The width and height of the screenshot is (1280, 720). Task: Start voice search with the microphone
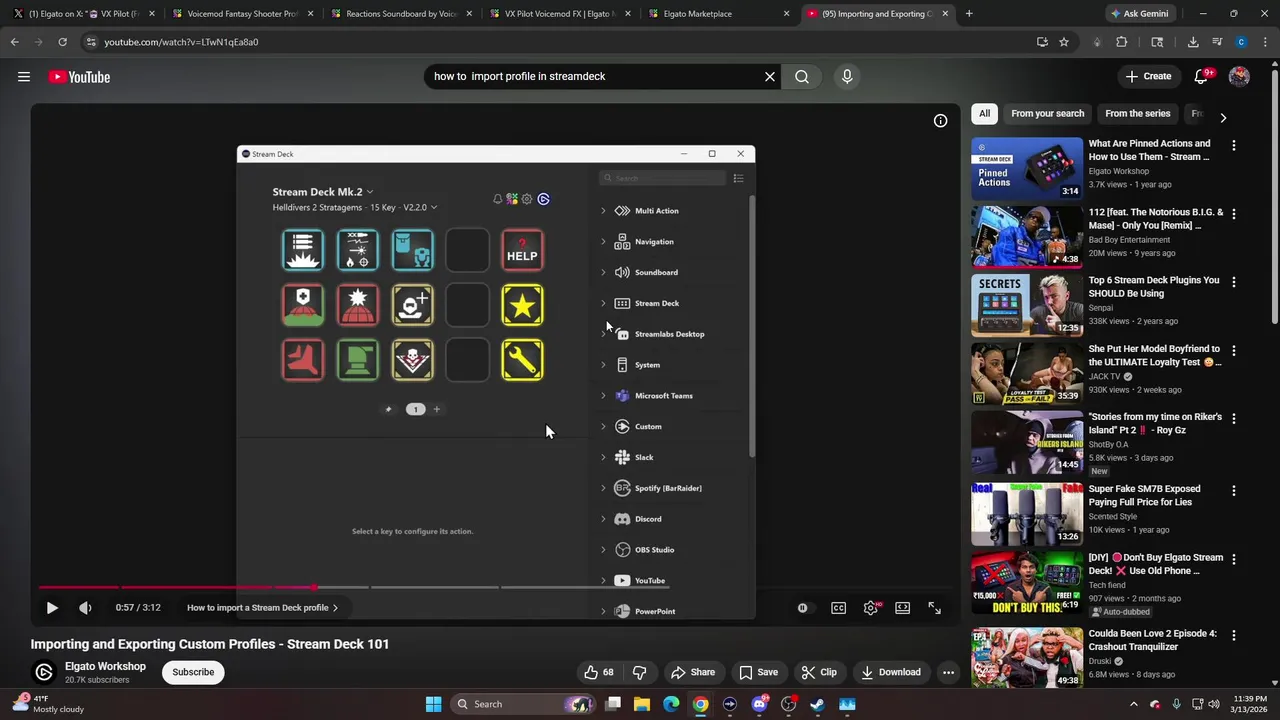[x=847, y=76]
